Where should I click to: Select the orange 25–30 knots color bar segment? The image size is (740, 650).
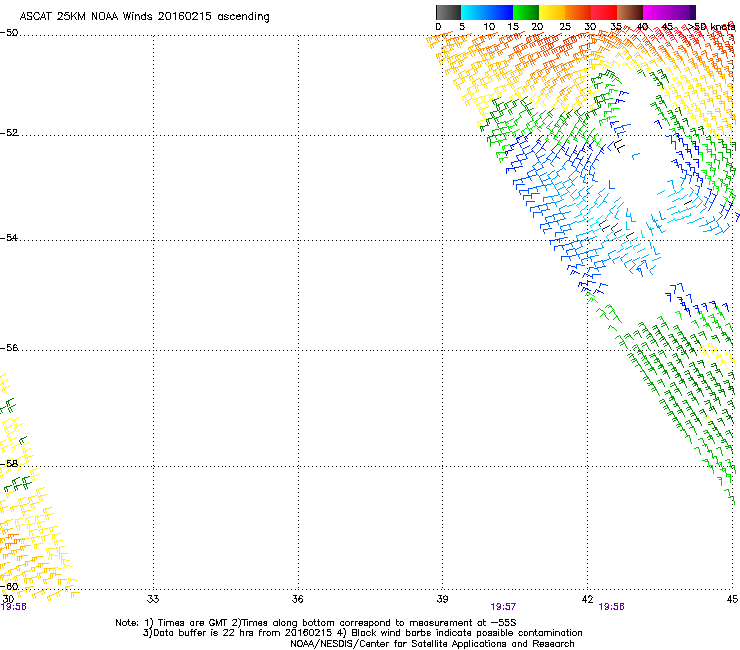tap(578, 12)
